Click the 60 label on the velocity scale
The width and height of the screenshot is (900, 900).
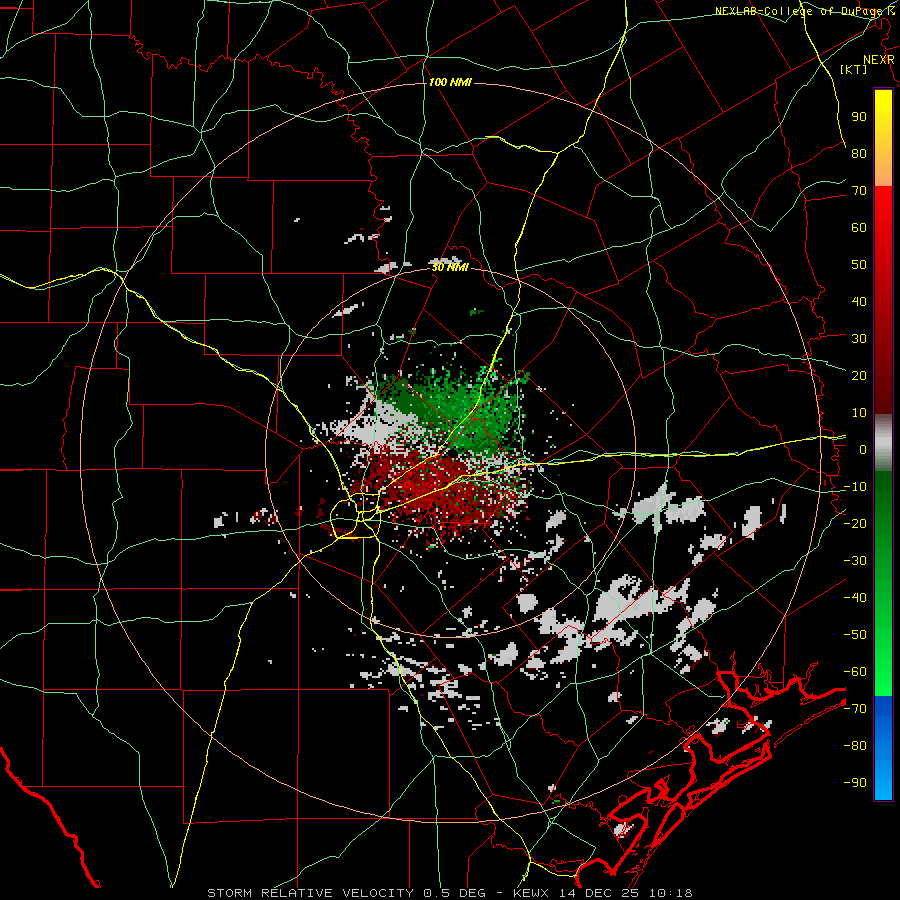pos(859,228)
